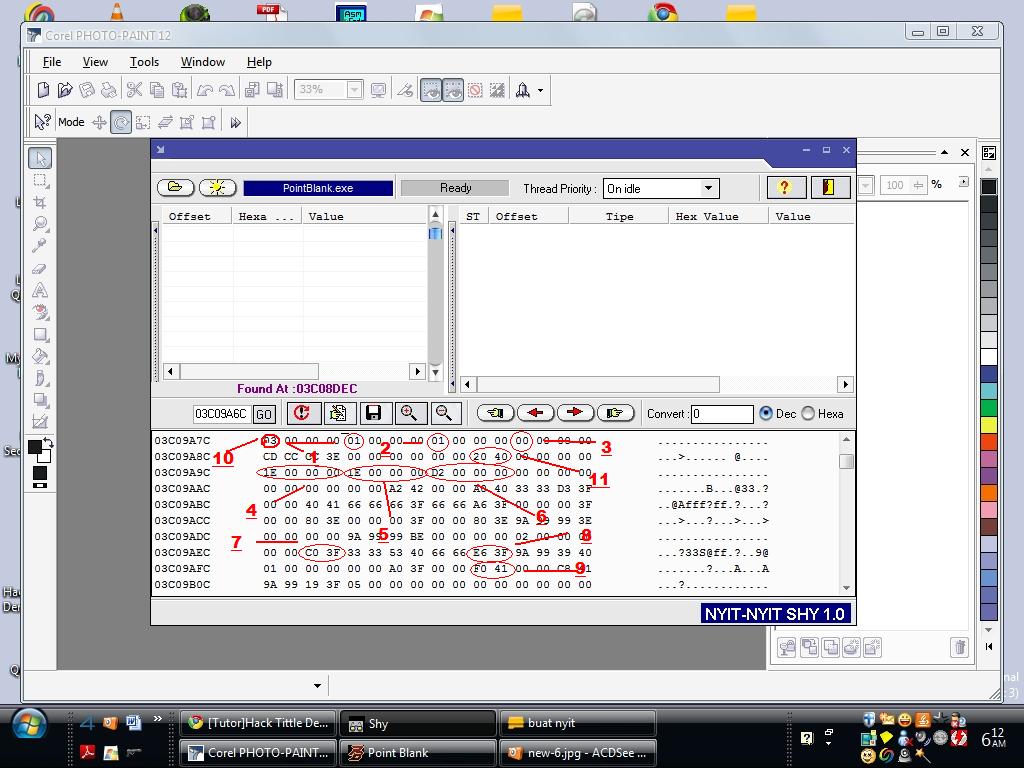
Task: Click the red left arrow navigation button
Action: click(x=535, y=413)
